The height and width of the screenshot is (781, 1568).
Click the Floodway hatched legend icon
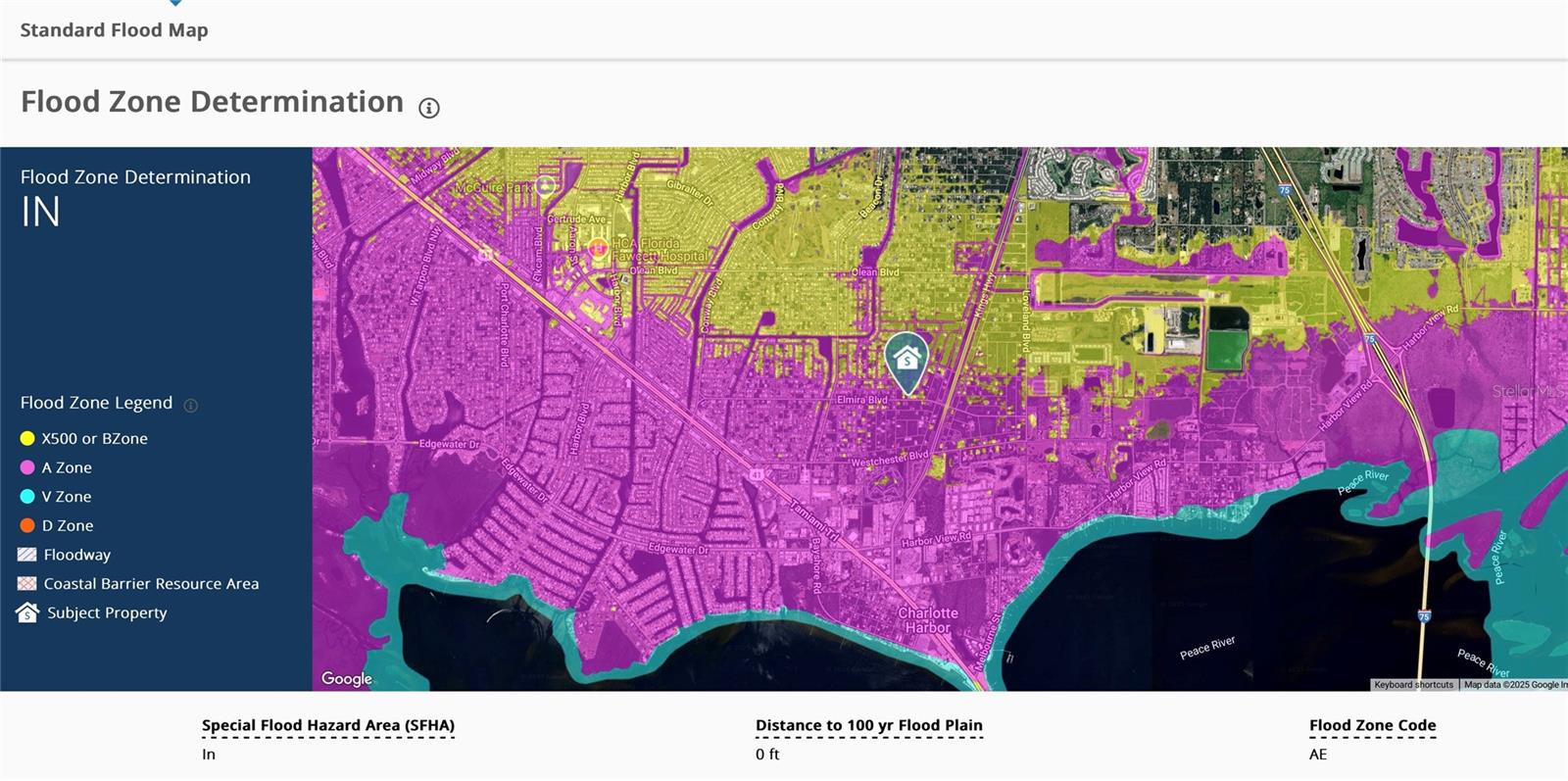tap(27, 555)
